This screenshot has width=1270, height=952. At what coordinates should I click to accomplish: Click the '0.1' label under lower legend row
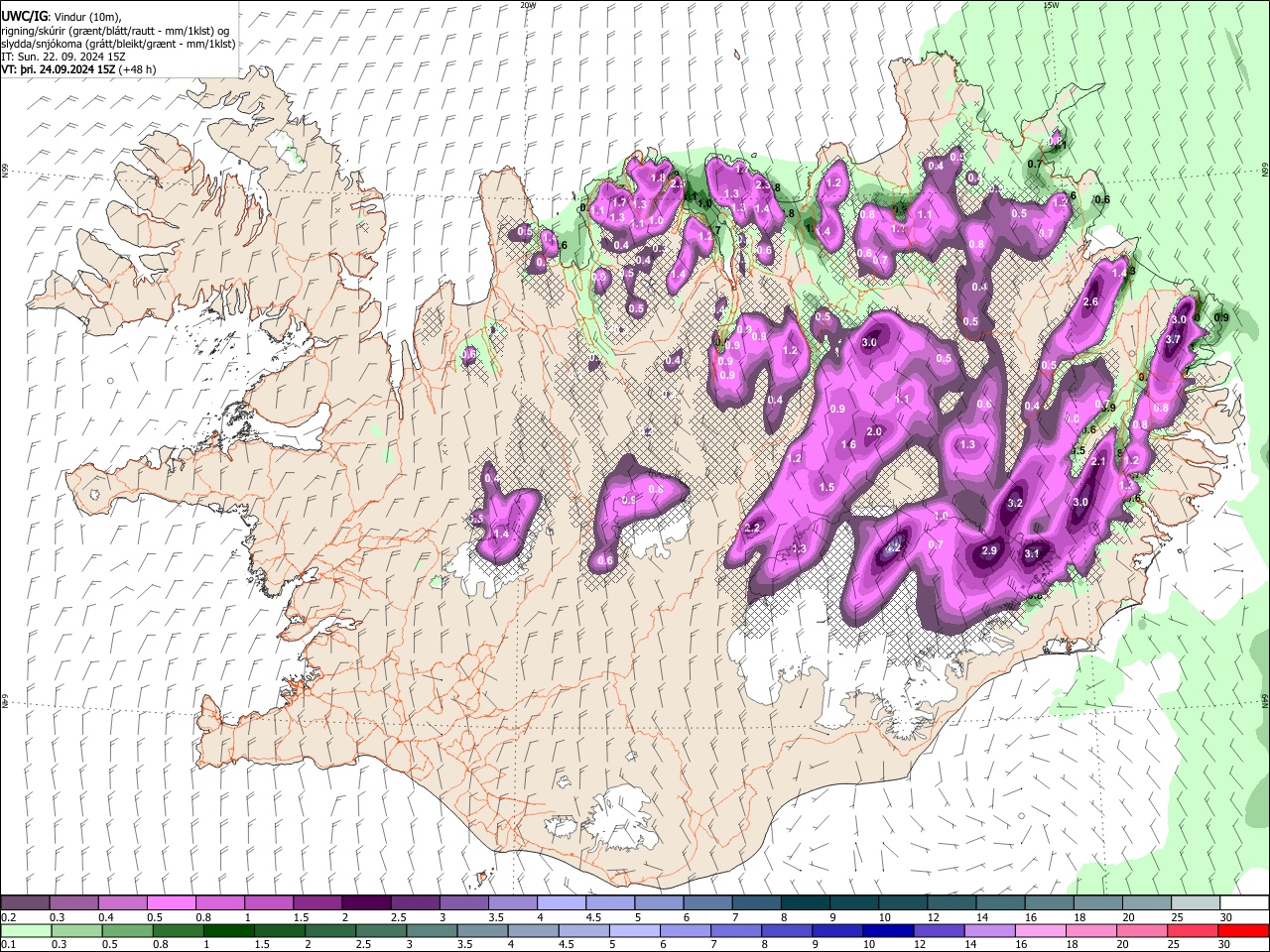[x=8, y=944]
